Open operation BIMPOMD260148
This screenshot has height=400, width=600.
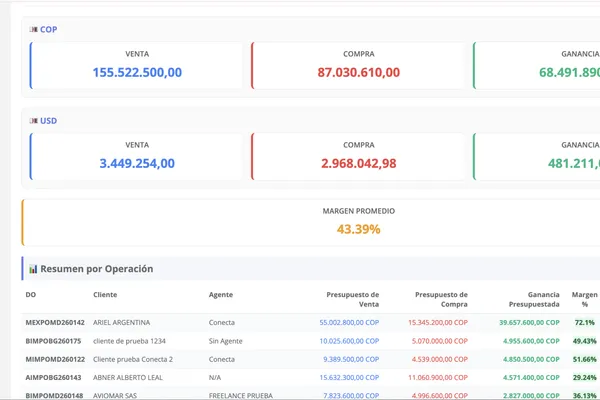54,395
